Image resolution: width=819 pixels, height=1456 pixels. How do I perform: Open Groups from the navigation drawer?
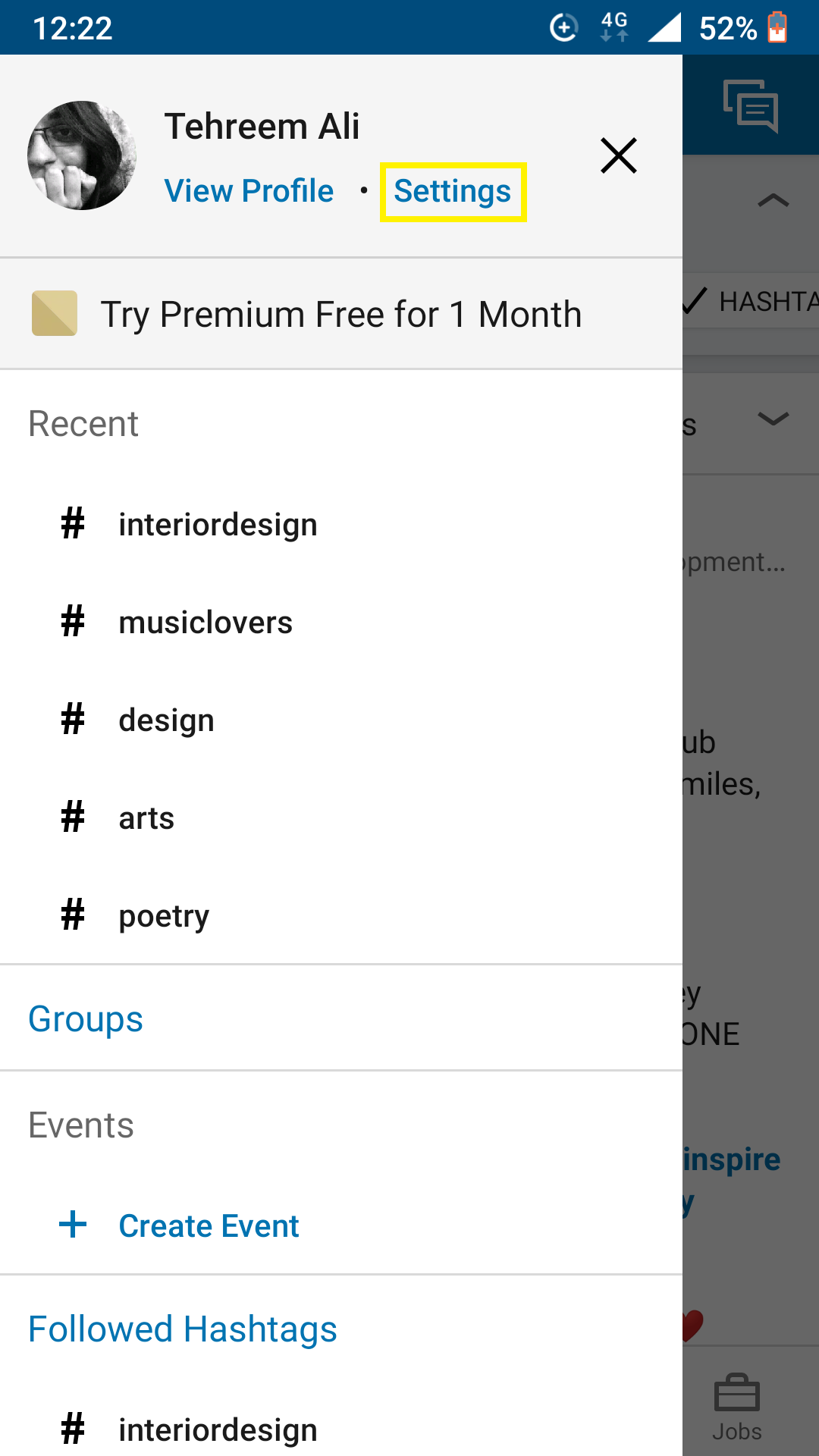click(85, 1019)
